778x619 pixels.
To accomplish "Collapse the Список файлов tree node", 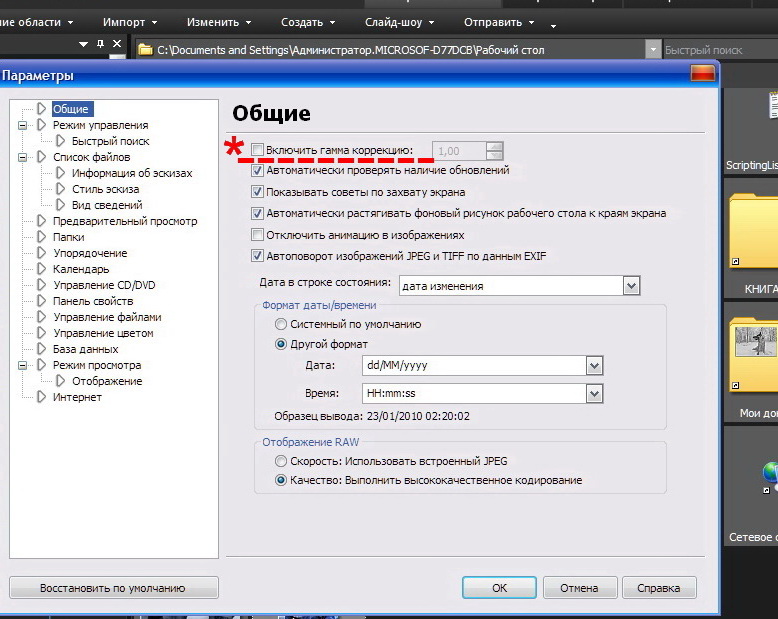I will click(21, 157).
